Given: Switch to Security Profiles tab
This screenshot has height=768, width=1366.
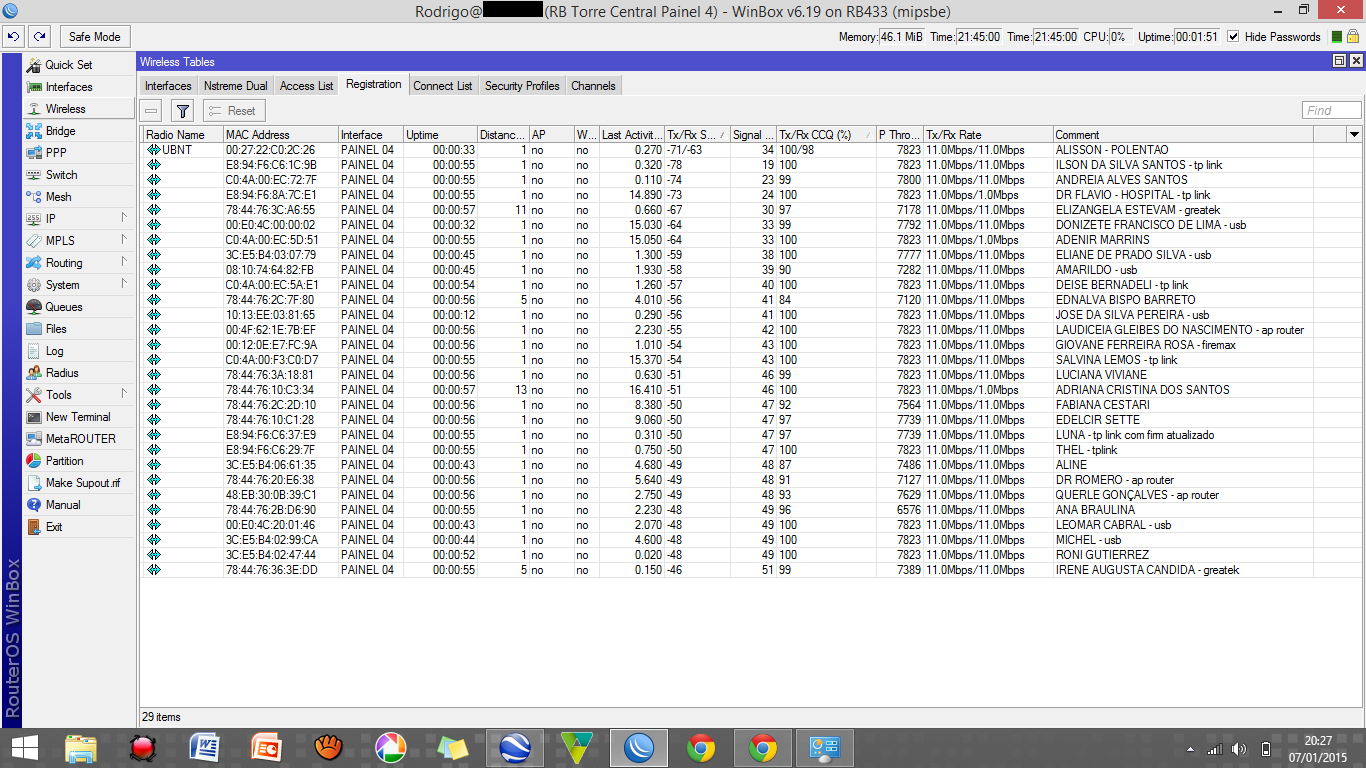Looking at the screenshot, I should pyautogui.click(x=522, y=86).
